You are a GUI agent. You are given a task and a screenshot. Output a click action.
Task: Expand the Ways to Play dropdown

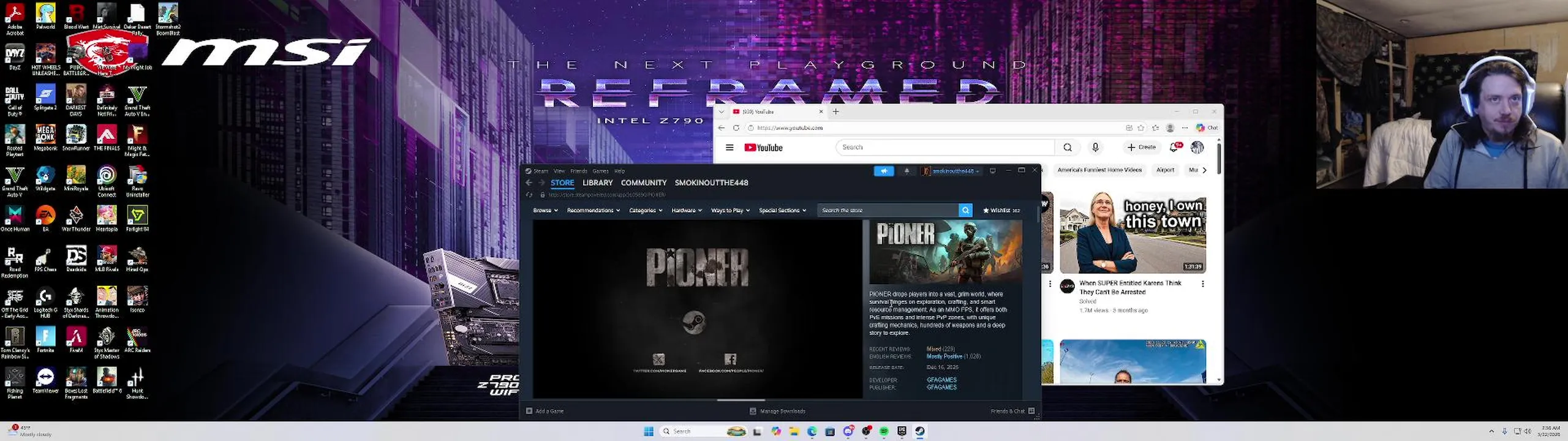click(x=730, y=210)
